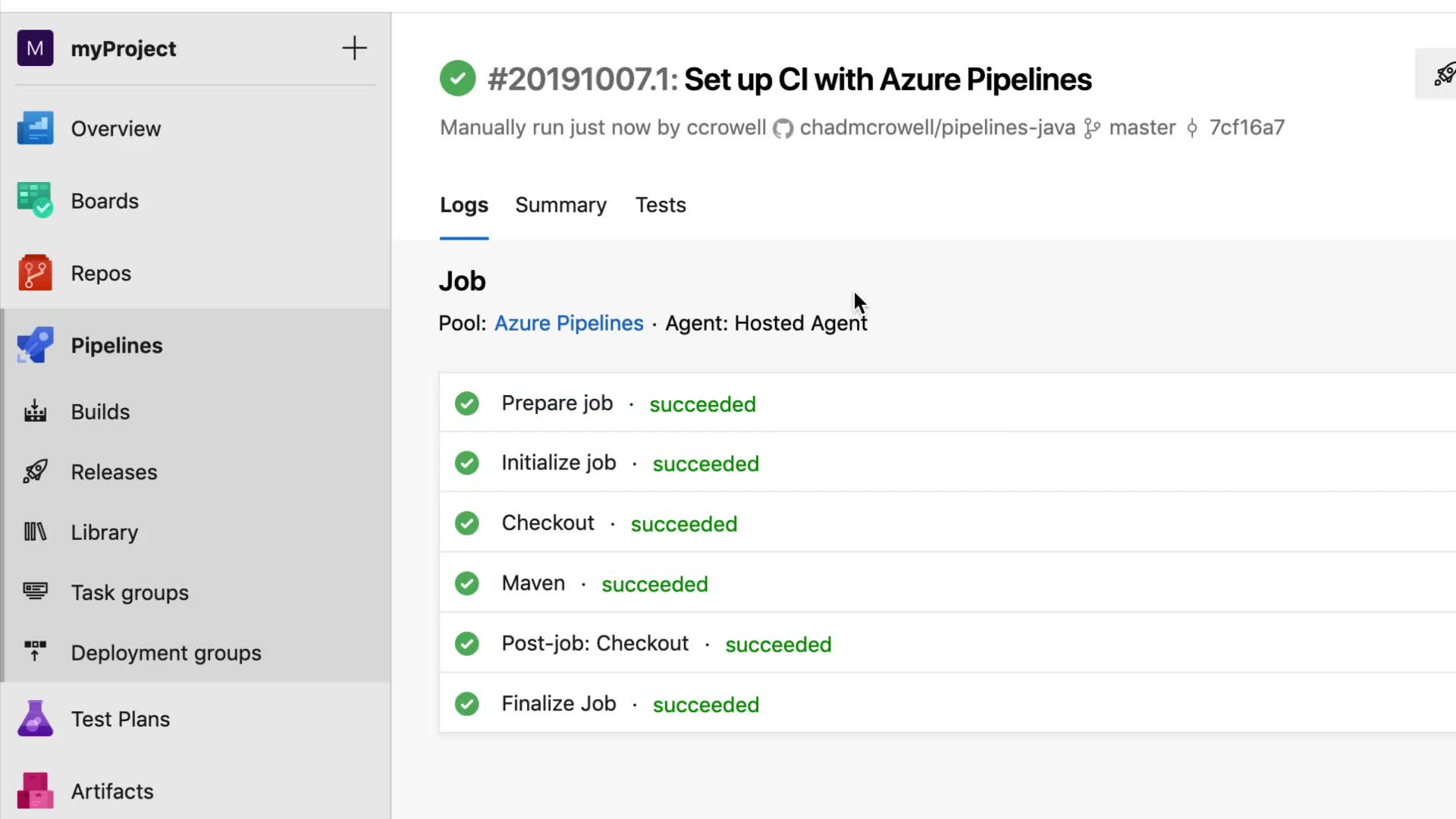Go to Releases via rocket icon
Viewport: 1456px width, 819px height.
click(x=35, y=472)
